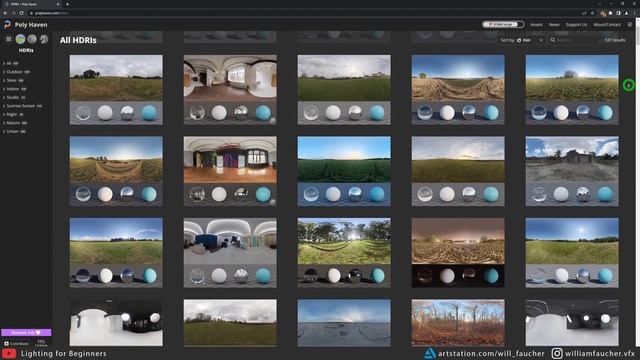Click the All HDRIs heading
Screen dimensions: 640x360
point(78,40)
